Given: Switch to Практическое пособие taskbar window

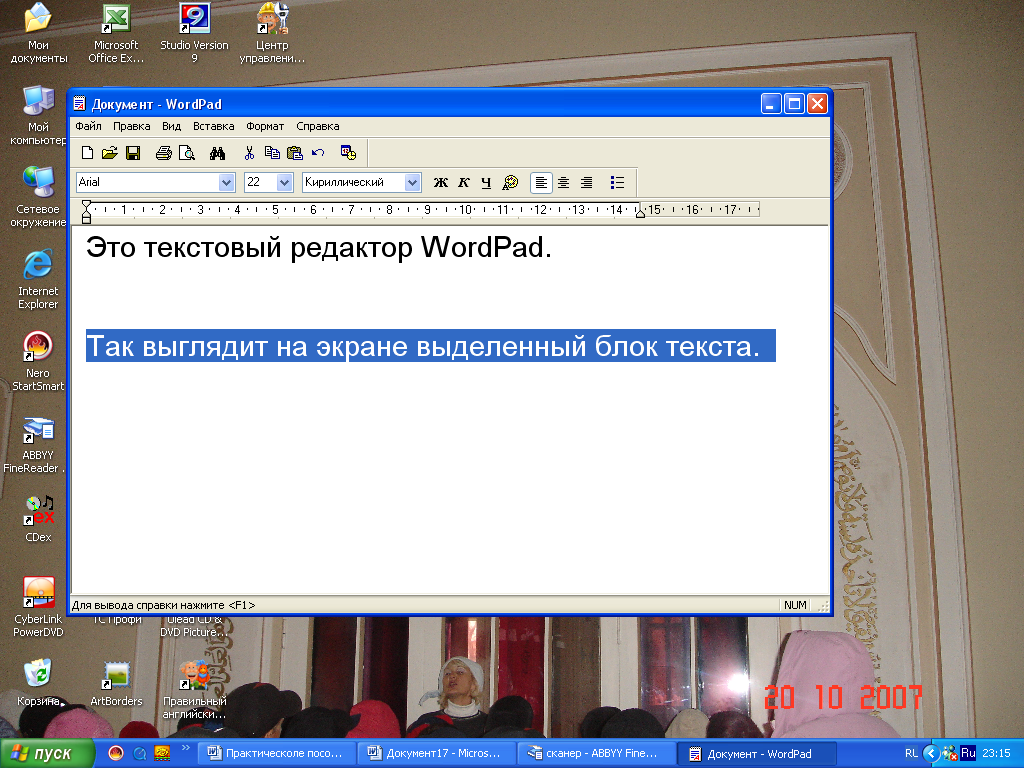Looking at the screenshot, I should tap(277, 754).
